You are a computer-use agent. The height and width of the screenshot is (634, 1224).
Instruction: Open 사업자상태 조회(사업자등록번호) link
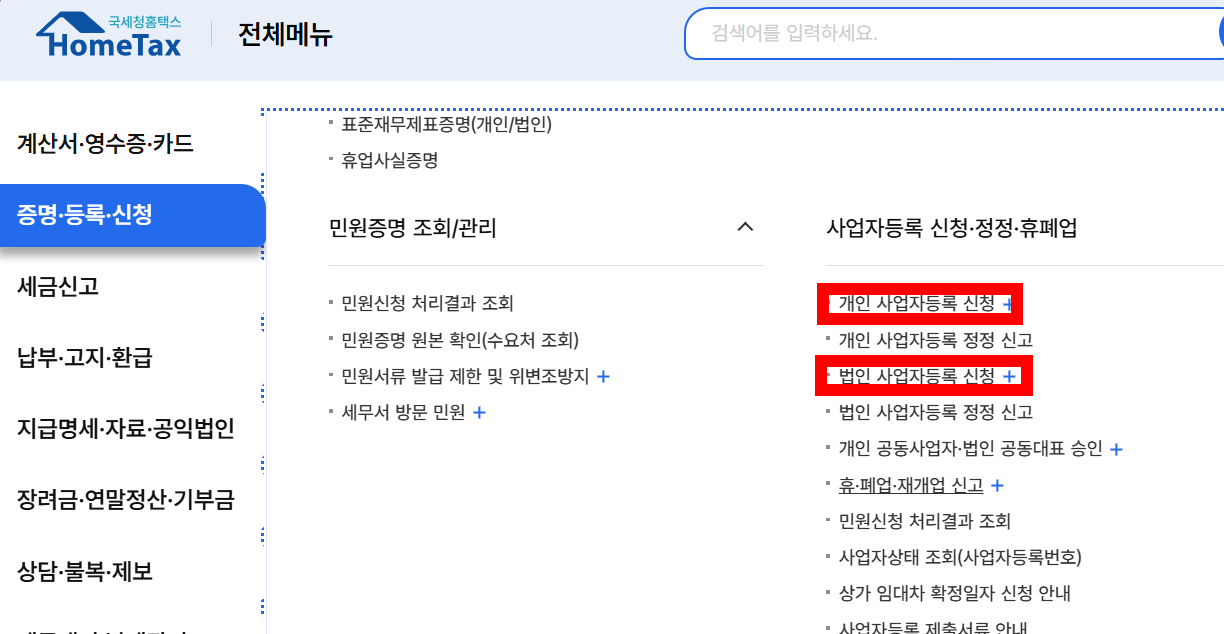tap(960, 557)
